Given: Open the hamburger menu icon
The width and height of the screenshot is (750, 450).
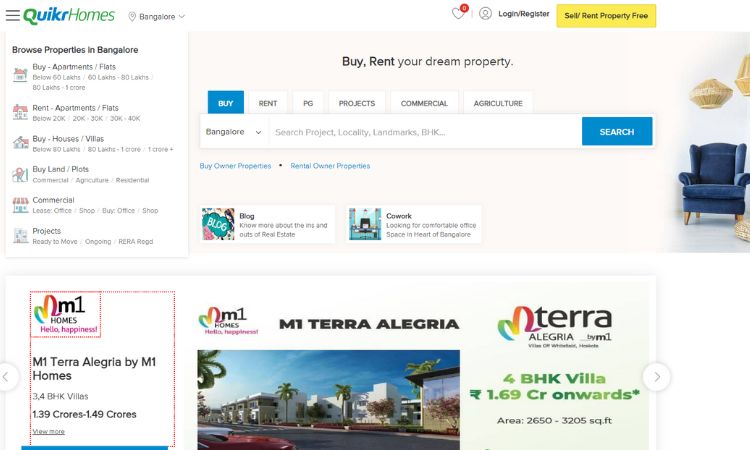Looking at the screenshot, I should point(12,15).
